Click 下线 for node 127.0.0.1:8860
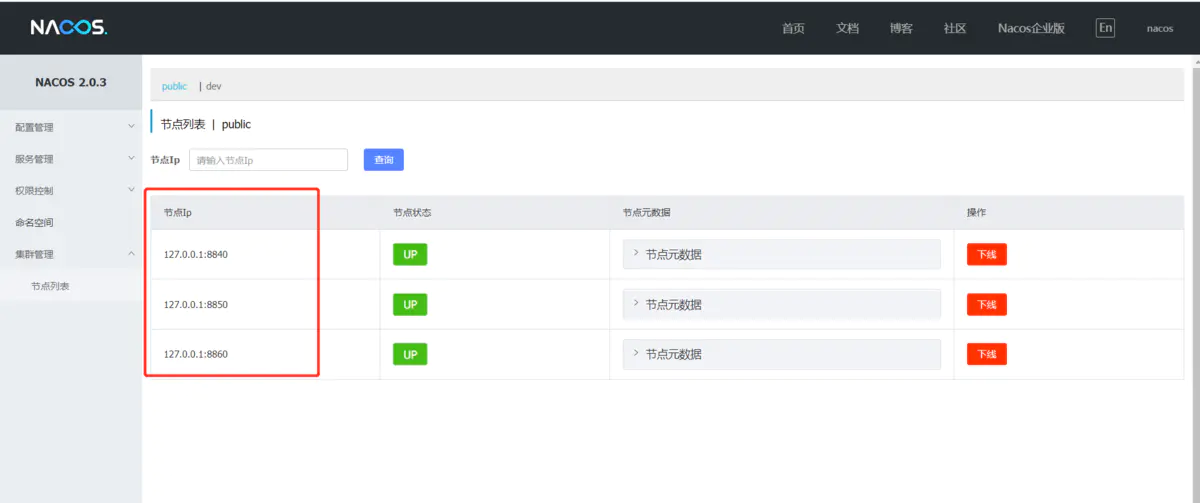The image size is (1200, 503). click(986, 354)
